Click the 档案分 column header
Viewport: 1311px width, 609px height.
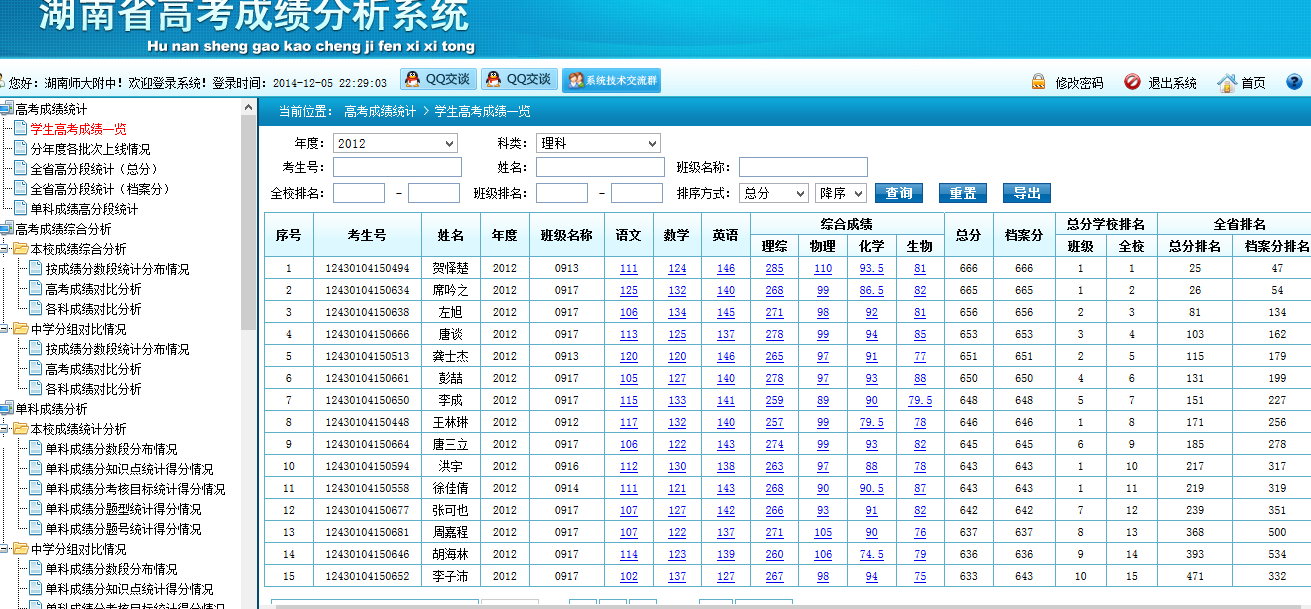coord(1024,235)
